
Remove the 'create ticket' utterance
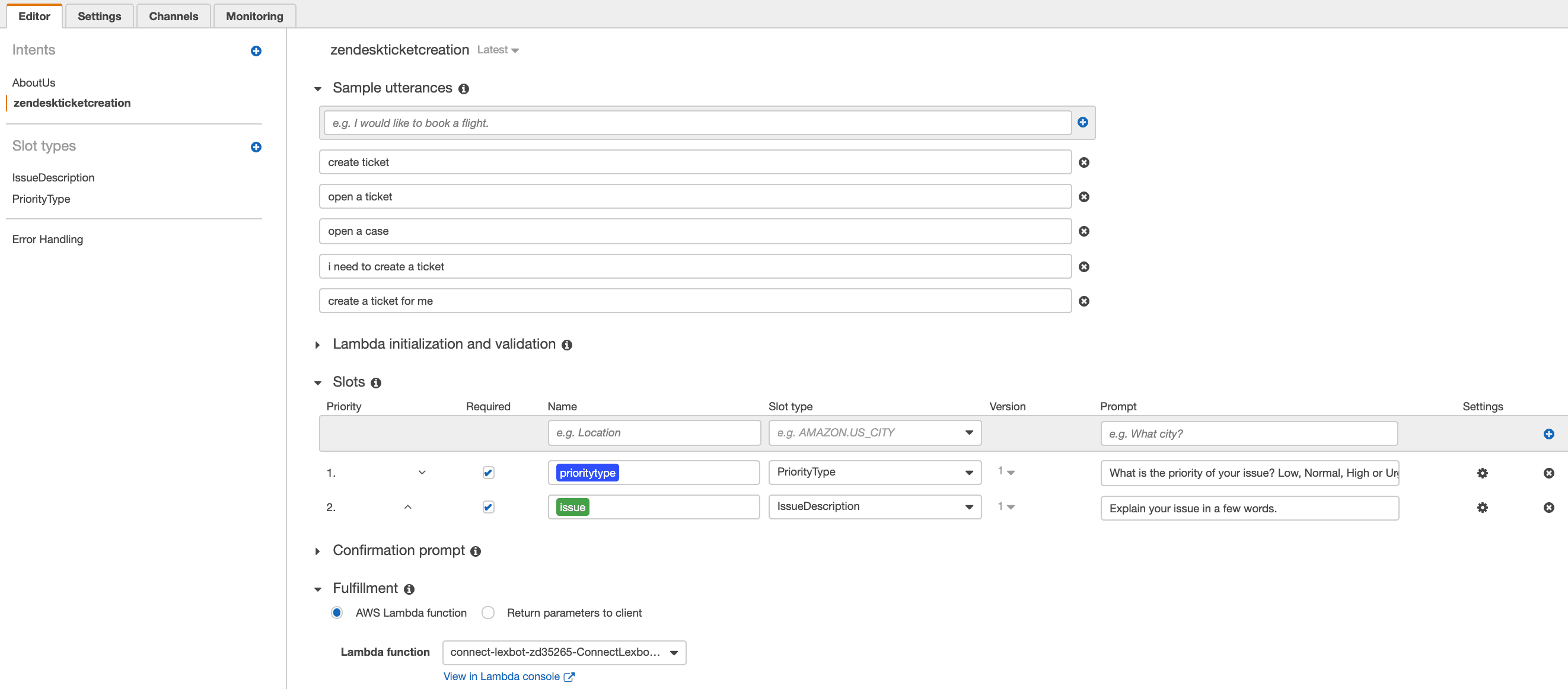click(1083, 162)
